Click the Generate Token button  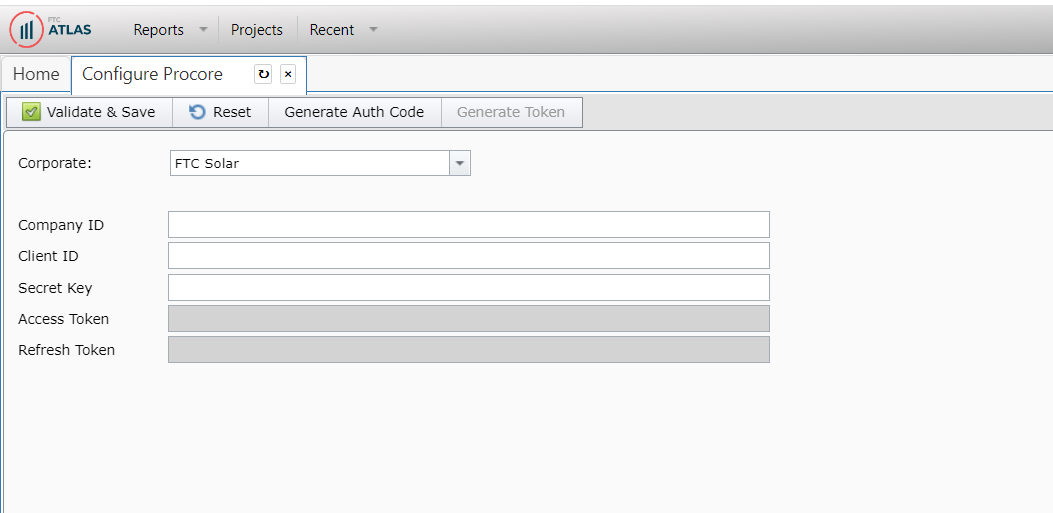[511, 112]
